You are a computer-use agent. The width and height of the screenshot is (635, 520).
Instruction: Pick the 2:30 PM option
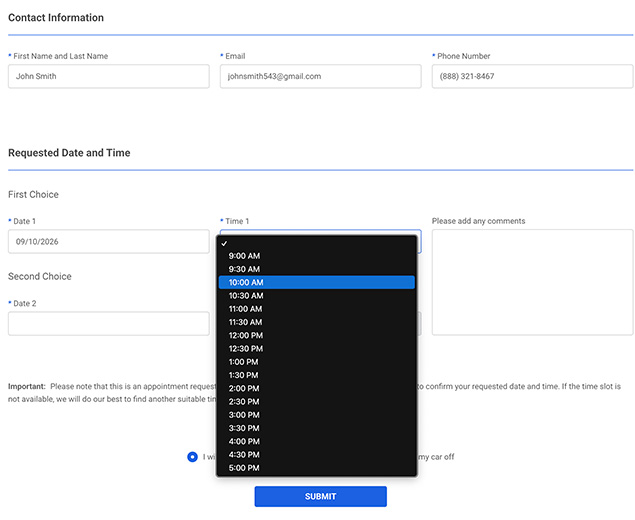coord(317,402)
